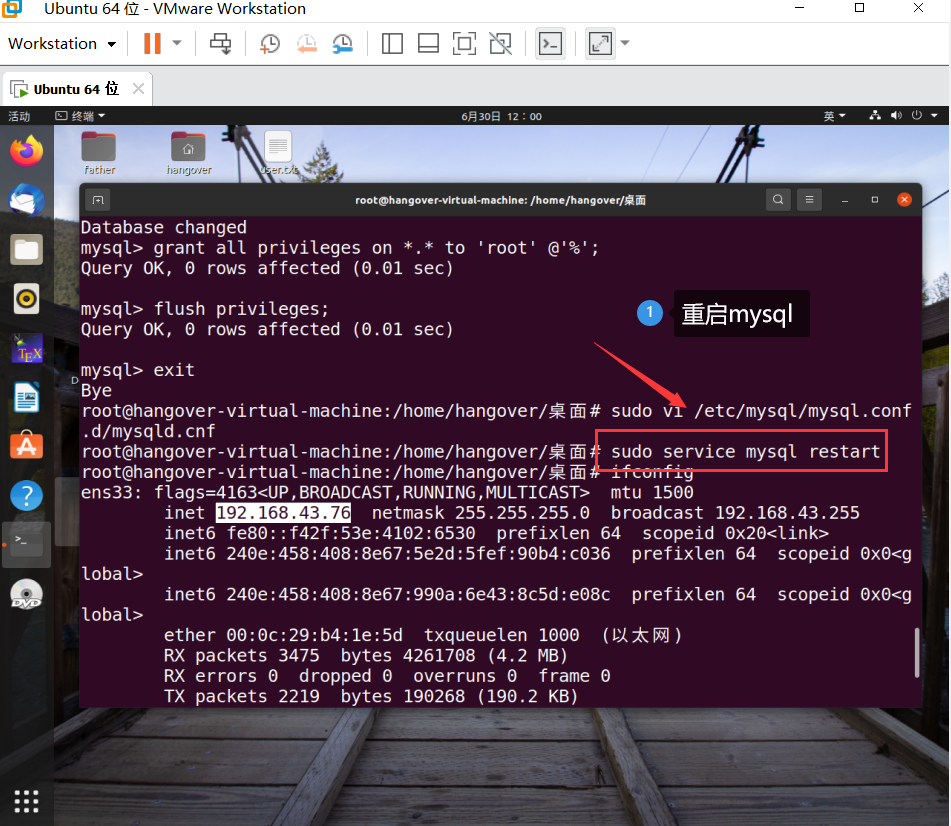
Task: Open the VMware console view
Action: point(551,44)
